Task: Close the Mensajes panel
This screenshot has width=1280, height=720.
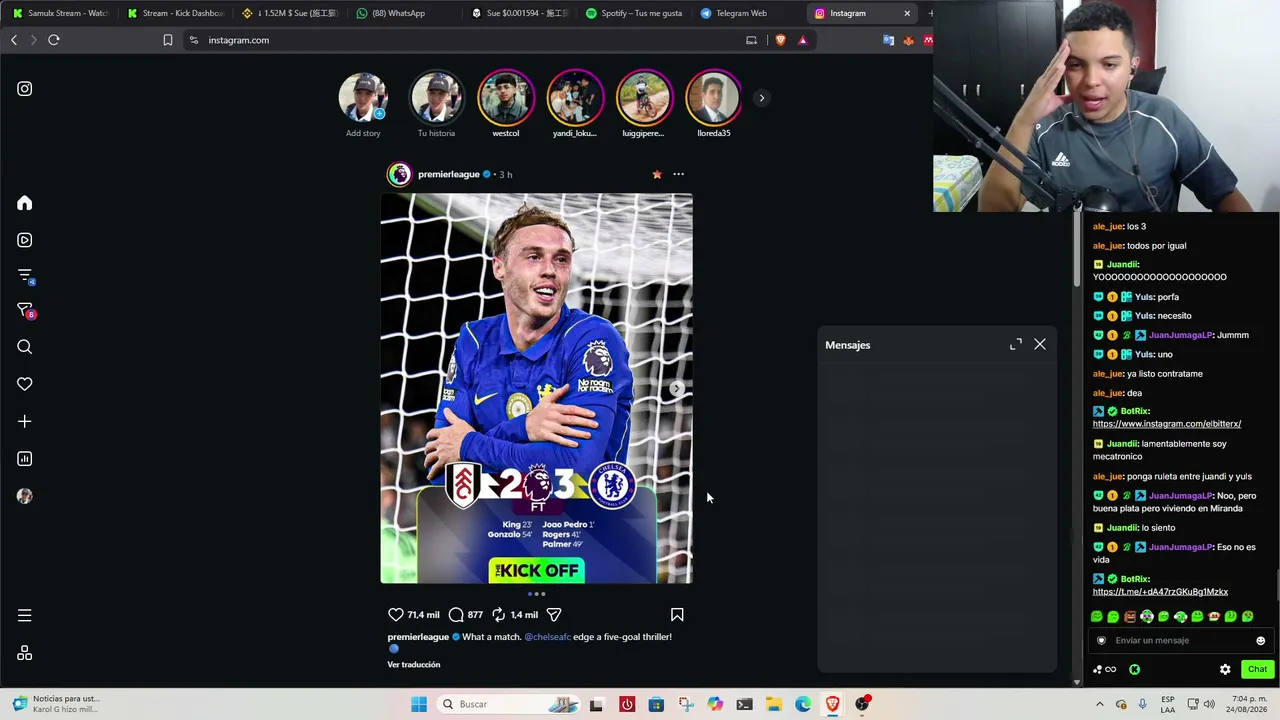Action: pyautogui.click(x=1040, y=344)
